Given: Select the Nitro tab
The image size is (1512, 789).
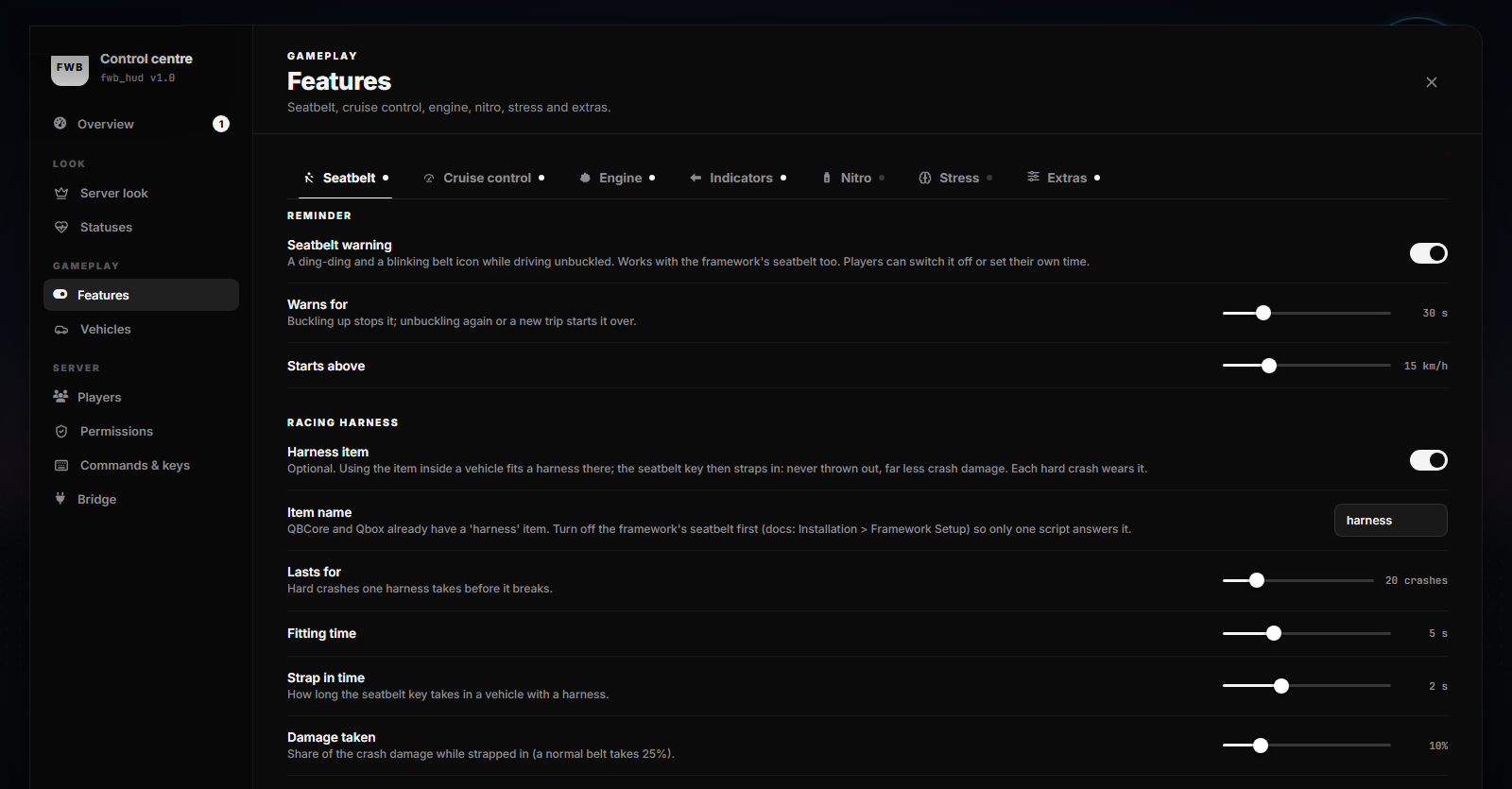Looking at the screenshot, I should pyautogui.click(x=853, y=178).
